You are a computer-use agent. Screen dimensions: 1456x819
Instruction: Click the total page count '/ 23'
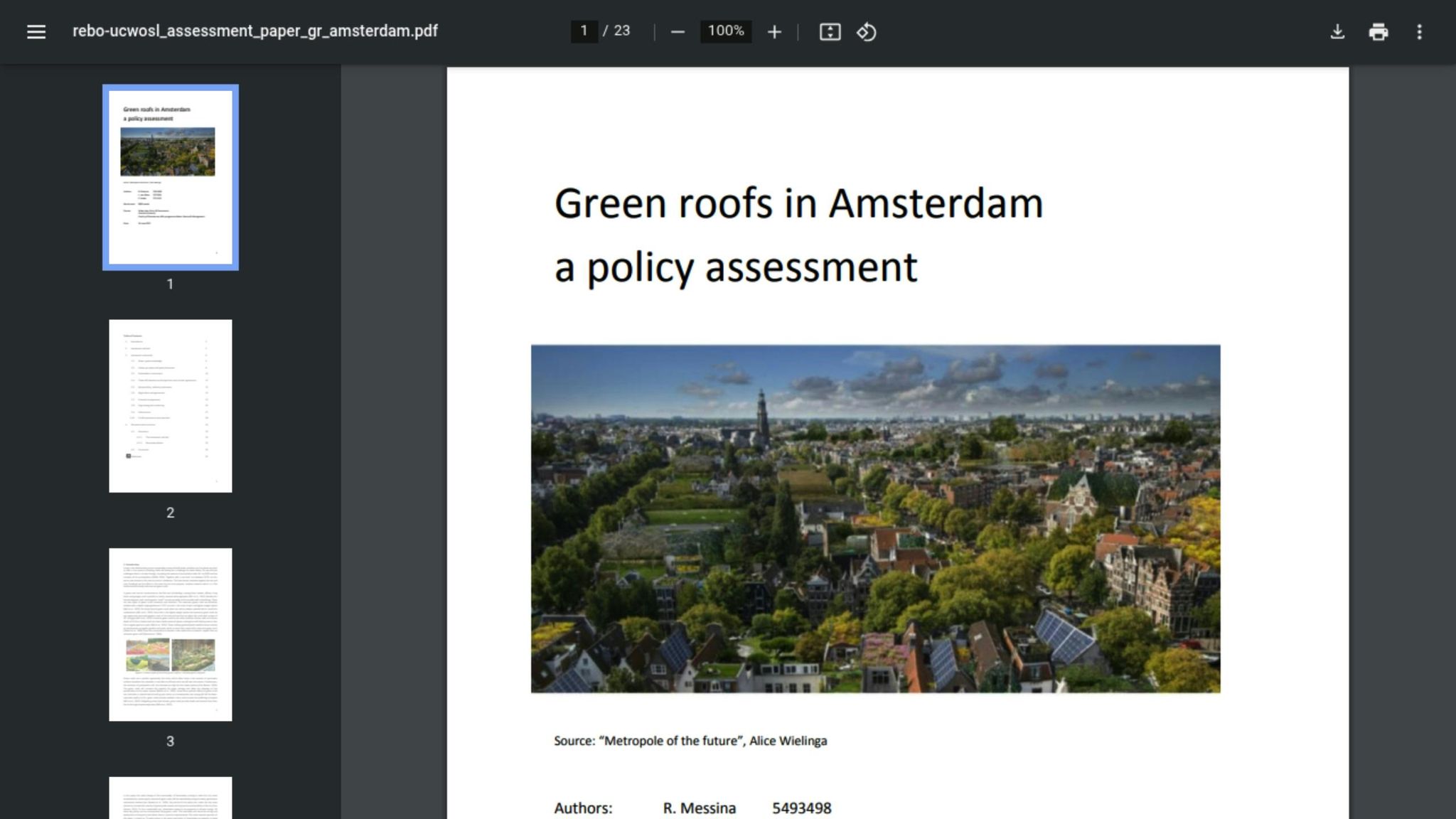[616, 31]
